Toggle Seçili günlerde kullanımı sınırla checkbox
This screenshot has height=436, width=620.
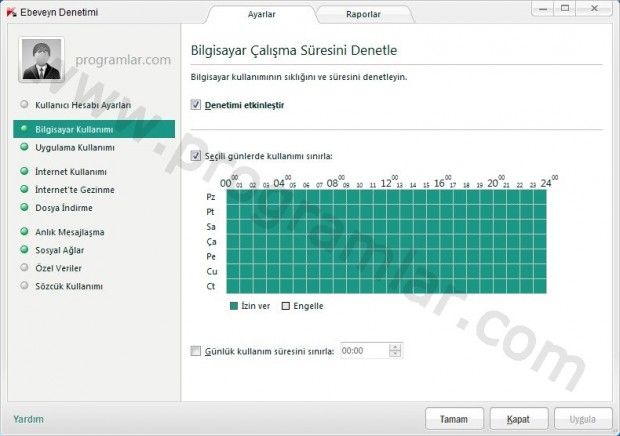coord(196,156)
